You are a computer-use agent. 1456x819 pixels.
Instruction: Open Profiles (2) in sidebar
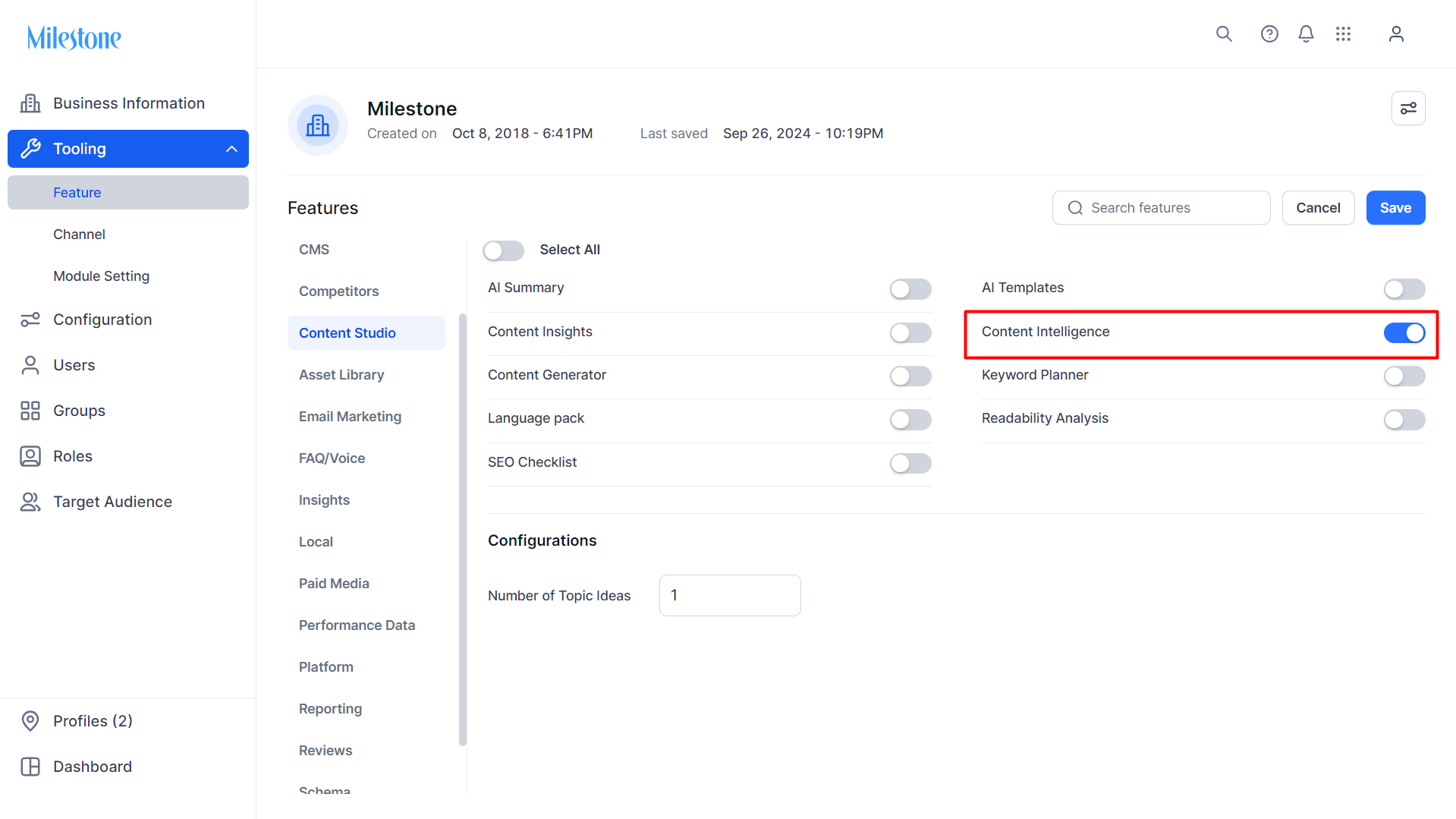pyautogui.click(x=128, y=721)
